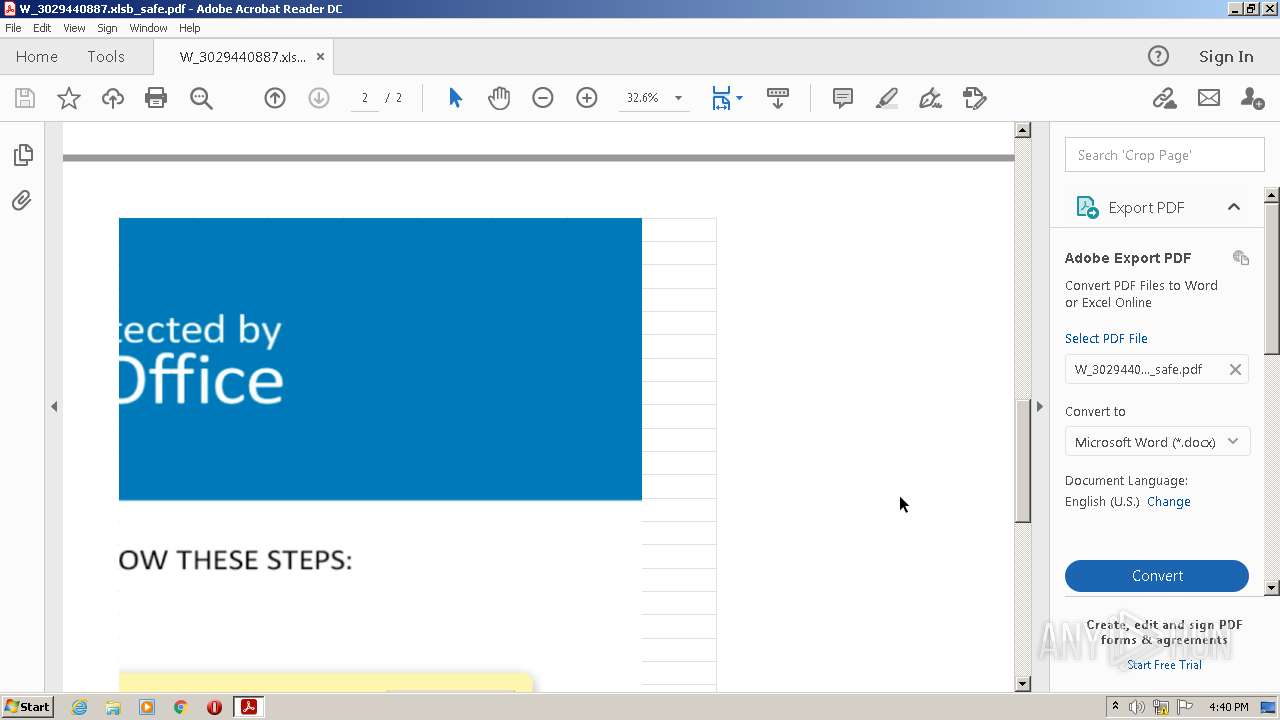Open the View menu
Screen dimensions: 1280x720
click(75, 28)
